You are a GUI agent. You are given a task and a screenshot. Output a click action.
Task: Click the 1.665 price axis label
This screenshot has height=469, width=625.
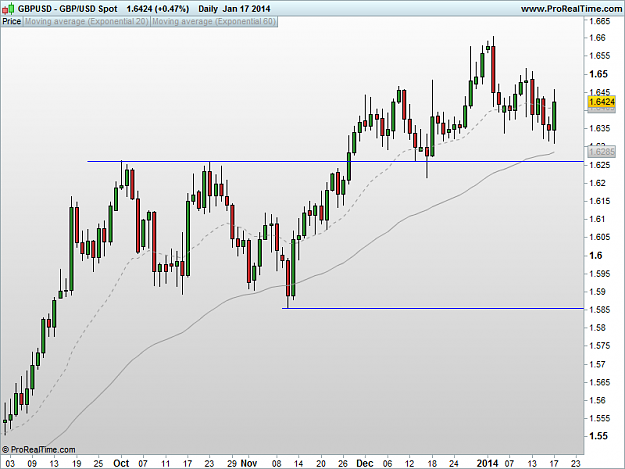pos(600,22)
